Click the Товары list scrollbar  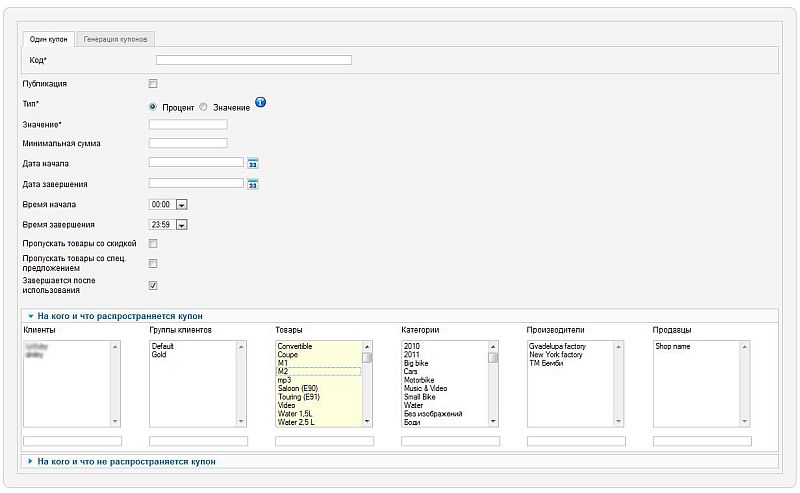click(x=367, y=385)
